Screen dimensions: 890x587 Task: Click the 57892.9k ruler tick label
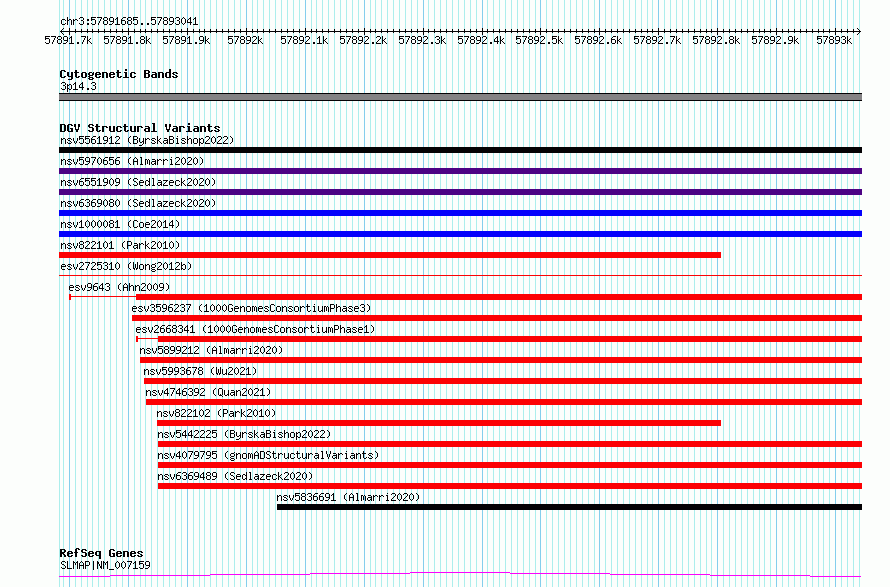point(775,40)
